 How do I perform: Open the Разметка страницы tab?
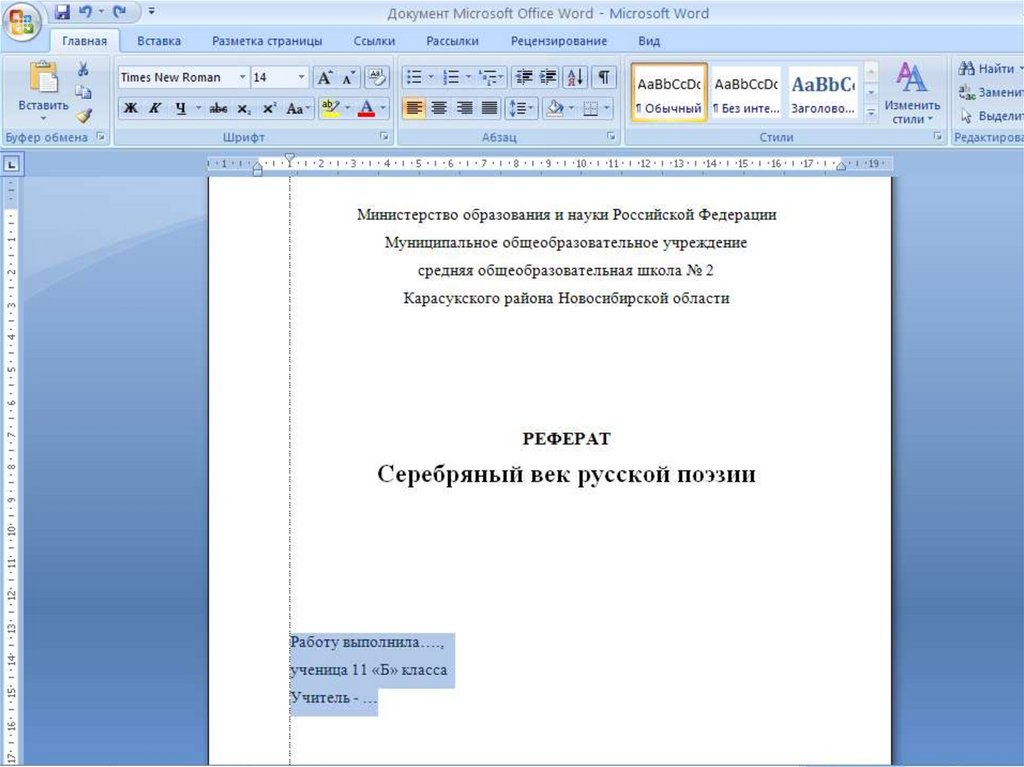pyautogui.click(x=267, y=41)
